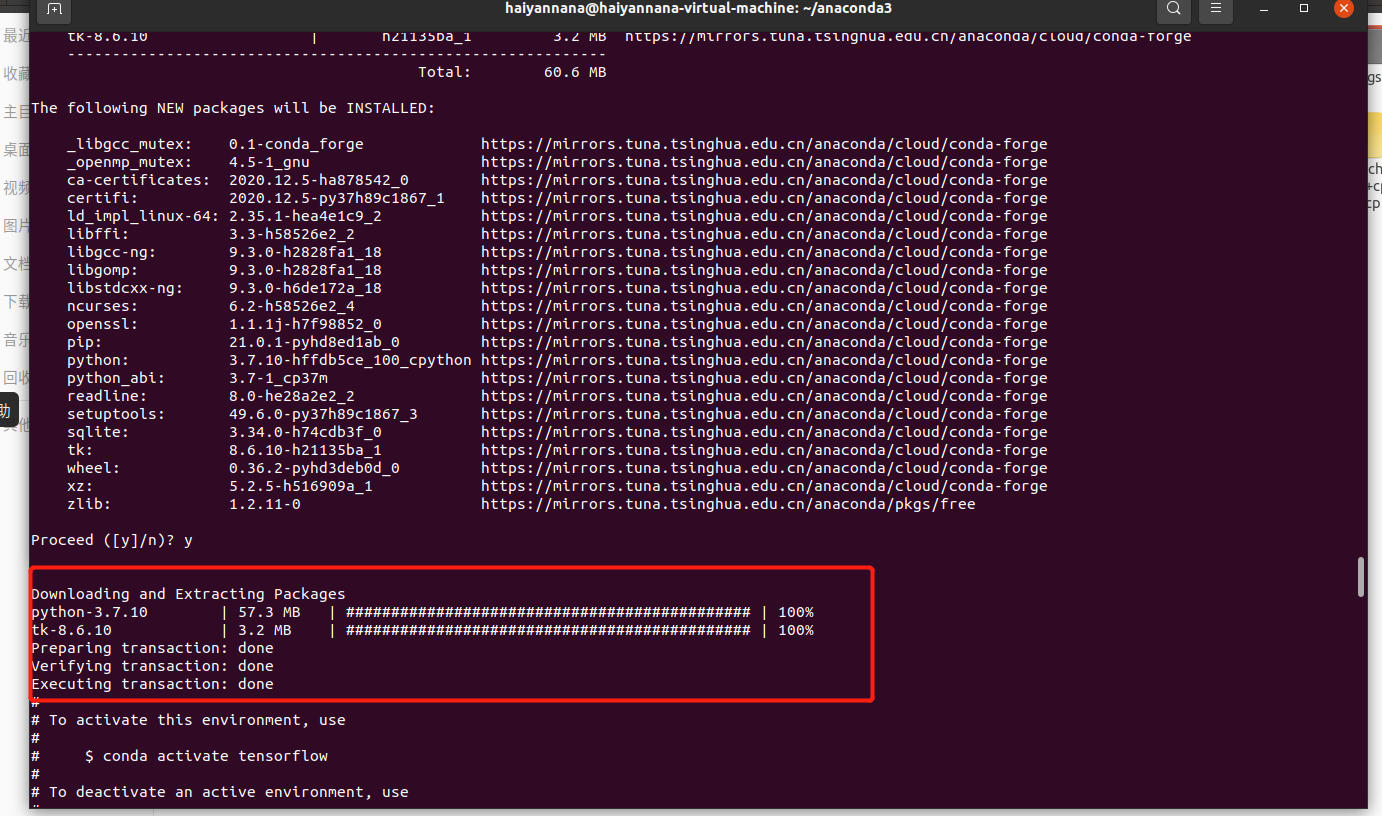Open the 视频 (Videos) sidebar entry
1382x816 pixels.
(x=13, y=187)
